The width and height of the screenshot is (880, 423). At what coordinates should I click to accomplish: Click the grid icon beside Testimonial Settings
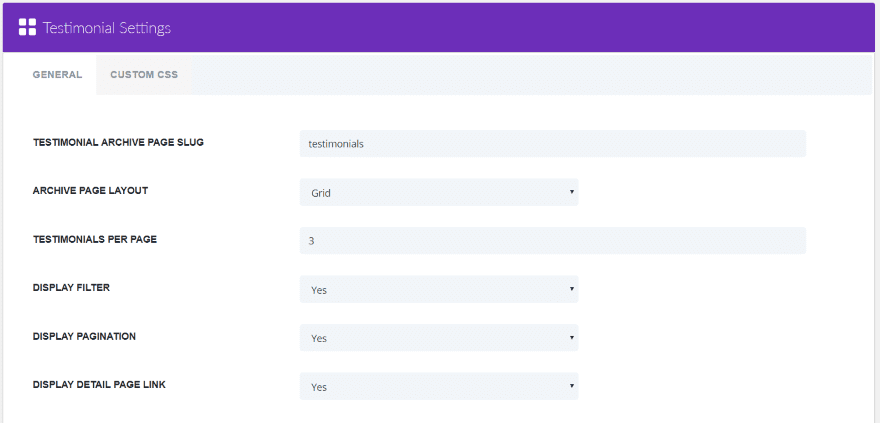click(27, 27)
